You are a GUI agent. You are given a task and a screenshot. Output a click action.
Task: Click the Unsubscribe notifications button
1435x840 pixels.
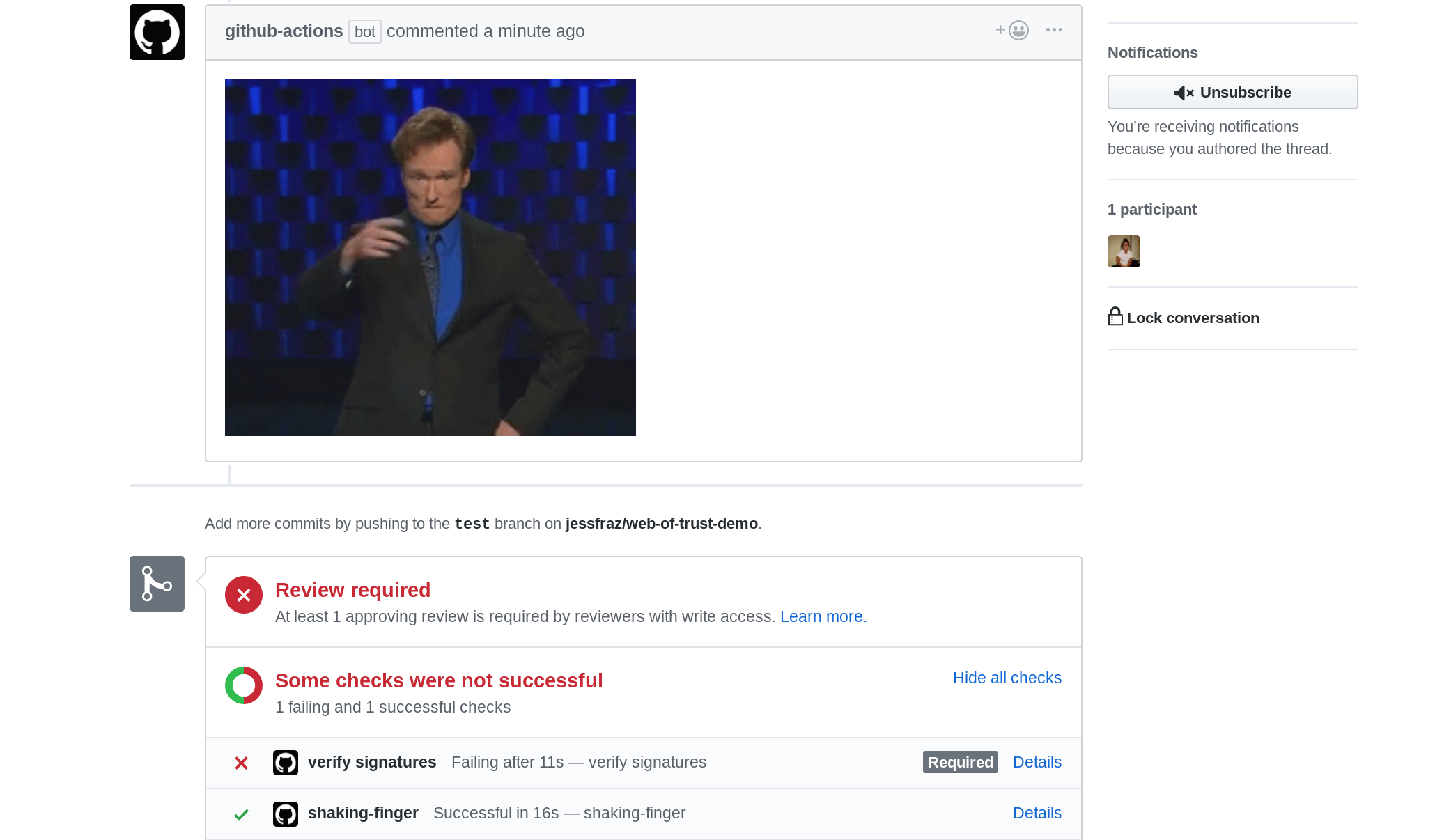pyautogui.click(x=1232, y=92)
